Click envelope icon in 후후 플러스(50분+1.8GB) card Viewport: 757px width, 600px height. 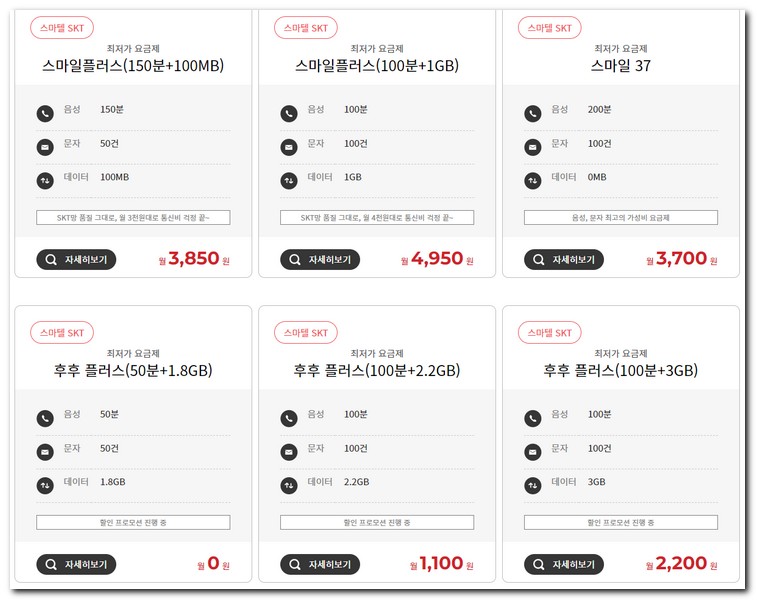[x=45, y=452]
